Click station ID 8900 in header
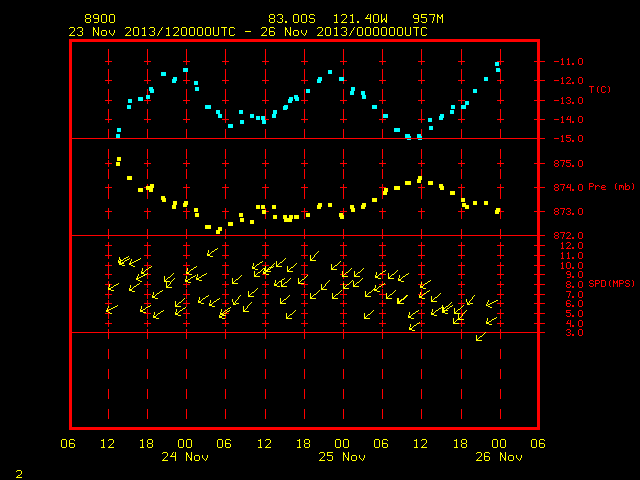 (x=100, y=19)
